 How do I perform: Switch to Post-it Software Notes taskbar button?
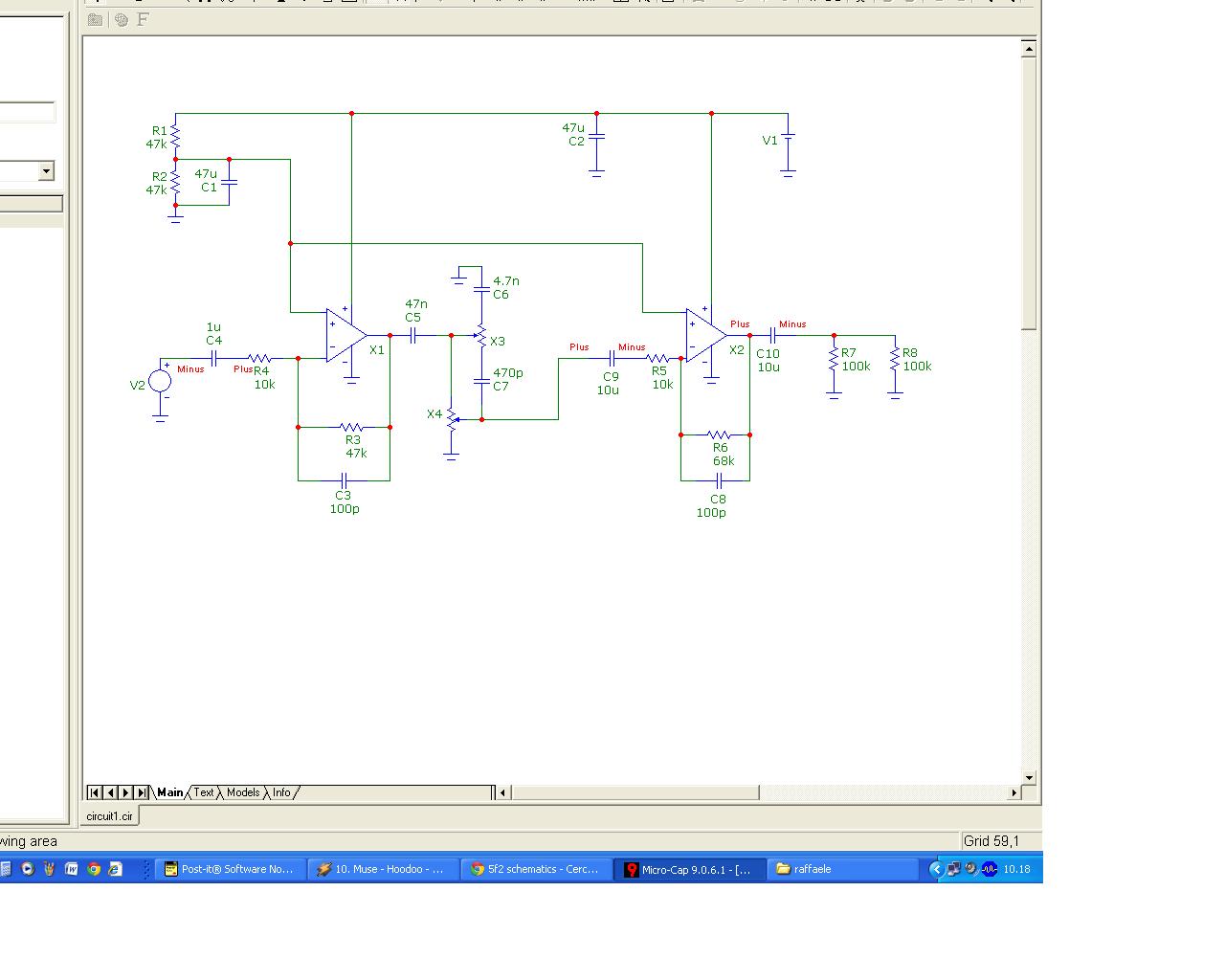click(x=230, y=869)
